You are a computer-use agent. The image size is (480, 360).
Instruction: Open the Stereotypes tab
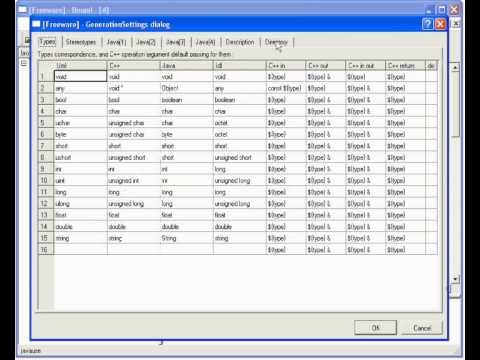coord(81,42)
